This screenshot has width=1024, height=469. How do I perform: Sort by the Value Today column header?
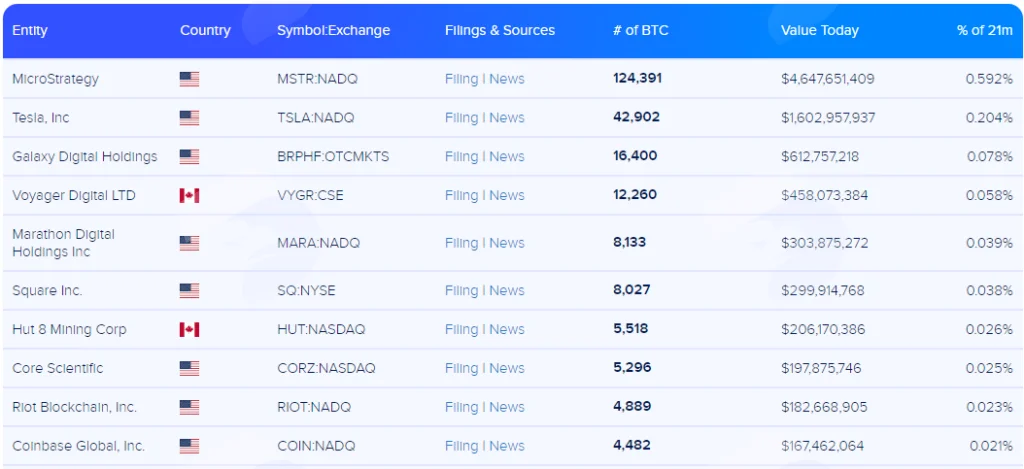(820, 30)
